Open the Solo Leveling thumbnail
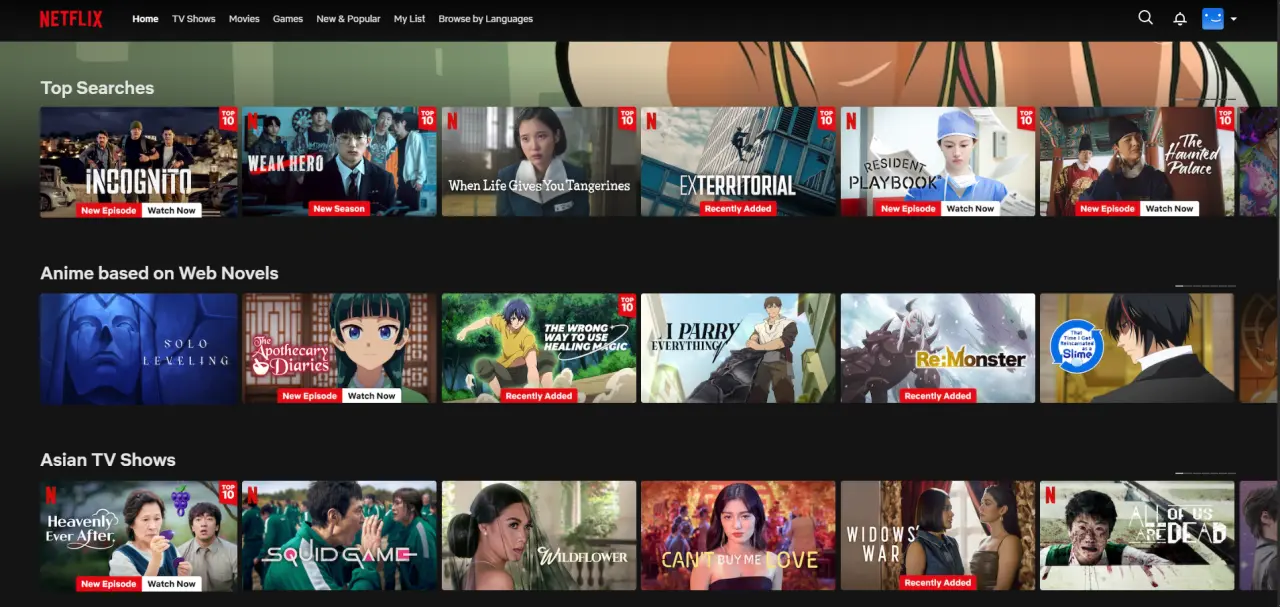 coord(139,348)
